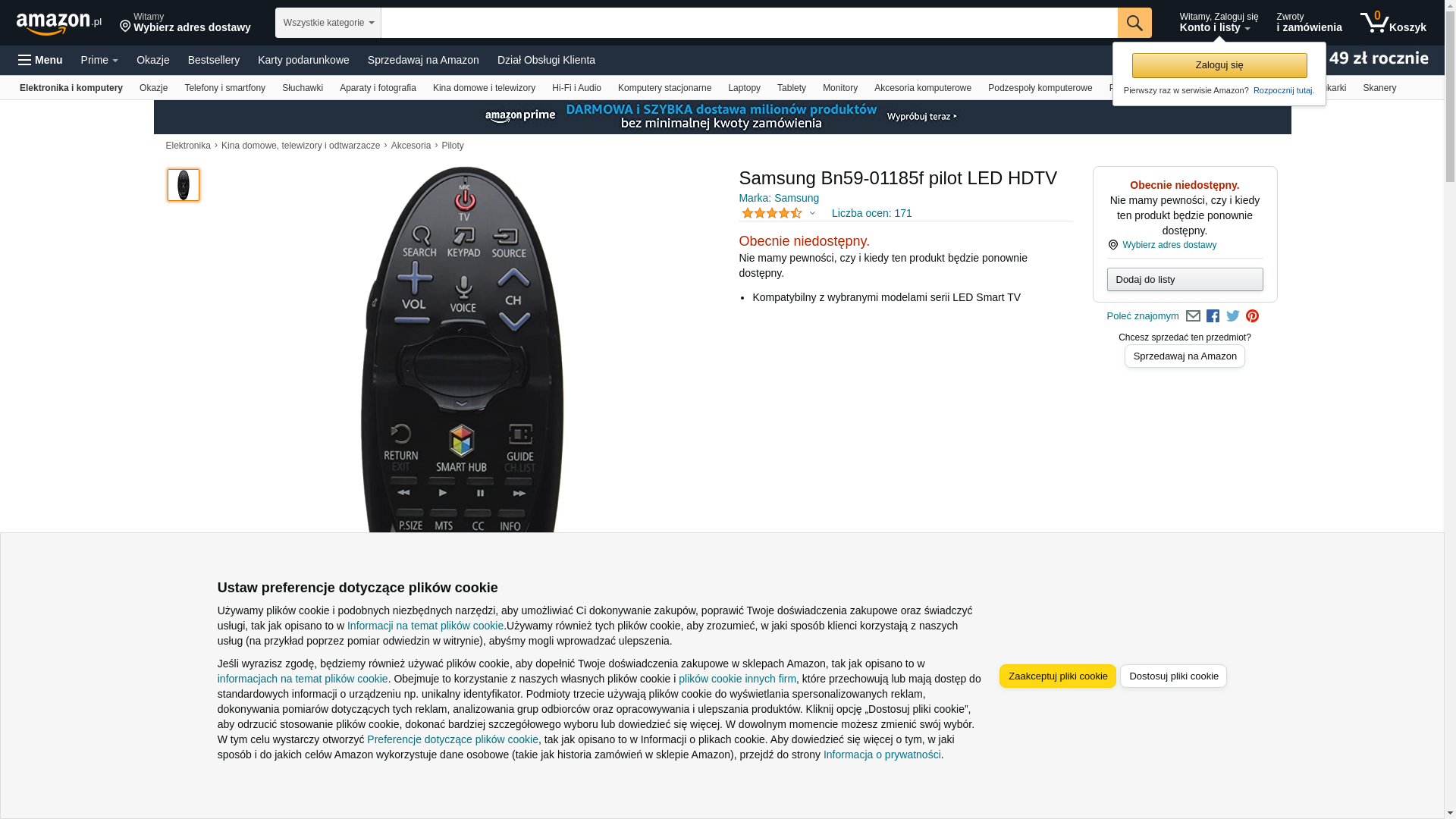Image resolution: width=1456 pixels, height=819 pixels.
Task: Expand the Prime menu dropdown
Action: [99, 60]
